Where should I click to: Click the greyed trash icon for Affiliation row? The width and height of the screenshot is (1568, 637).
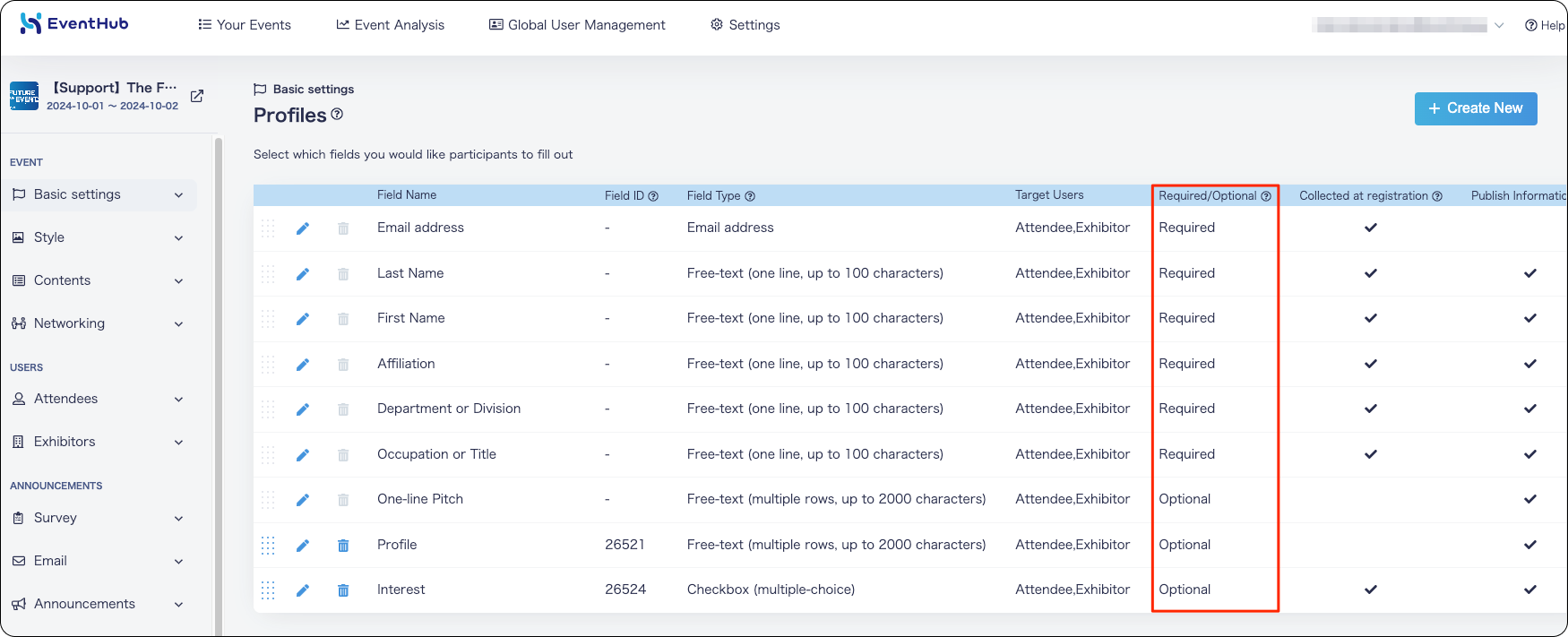[343, 365]
